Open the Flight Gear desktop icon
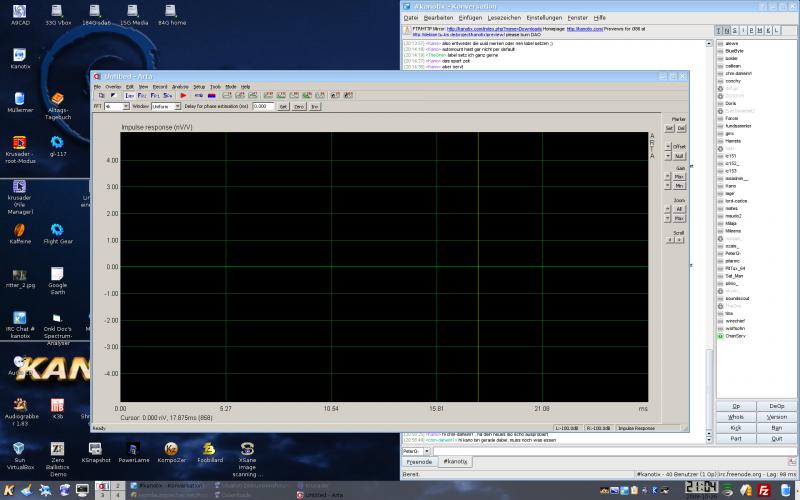Image resolution: width=800 pixels, height=500 pixels. pos(59,230)
